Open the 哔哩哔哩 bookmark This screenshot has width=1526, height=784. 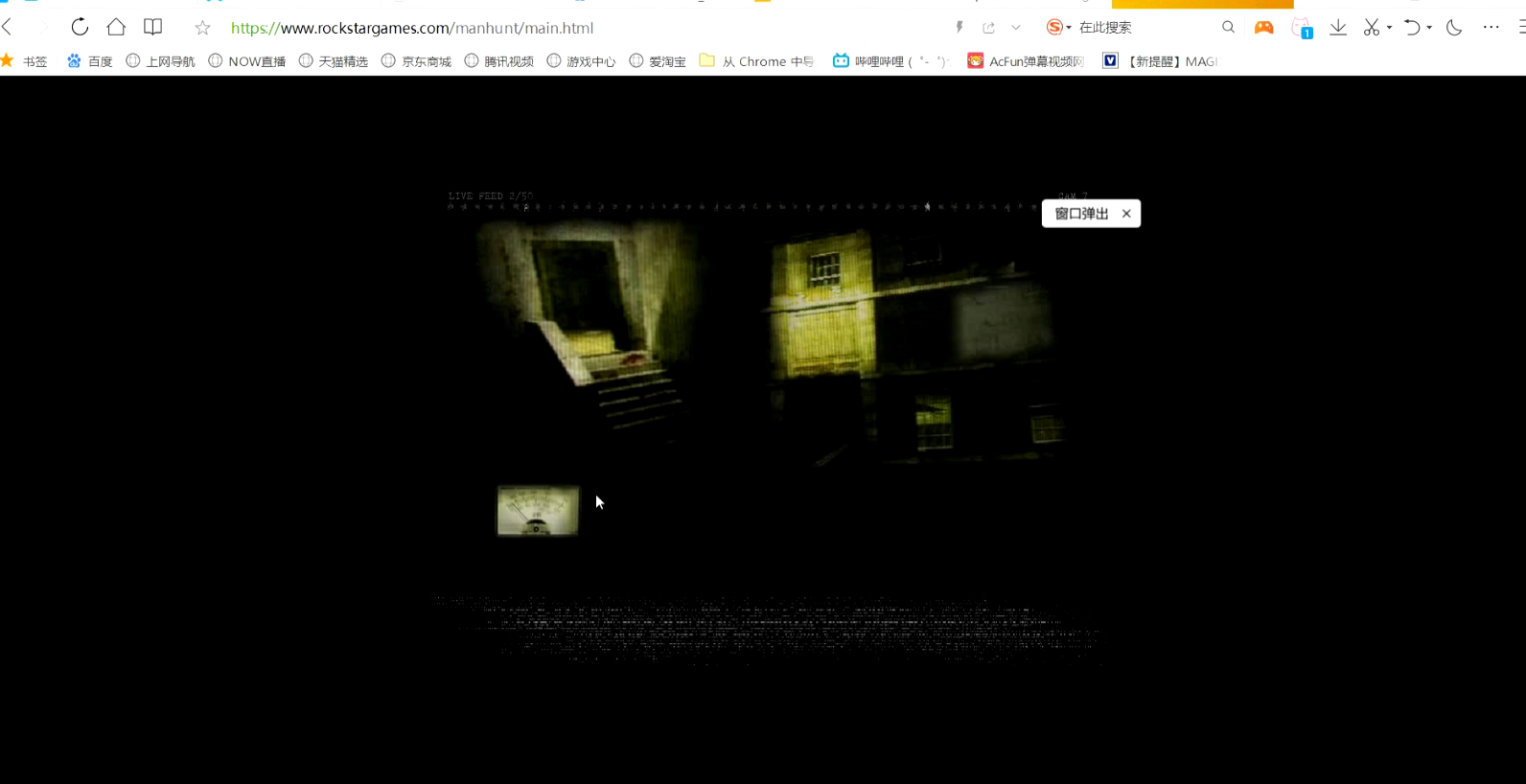tap(890, 61)
